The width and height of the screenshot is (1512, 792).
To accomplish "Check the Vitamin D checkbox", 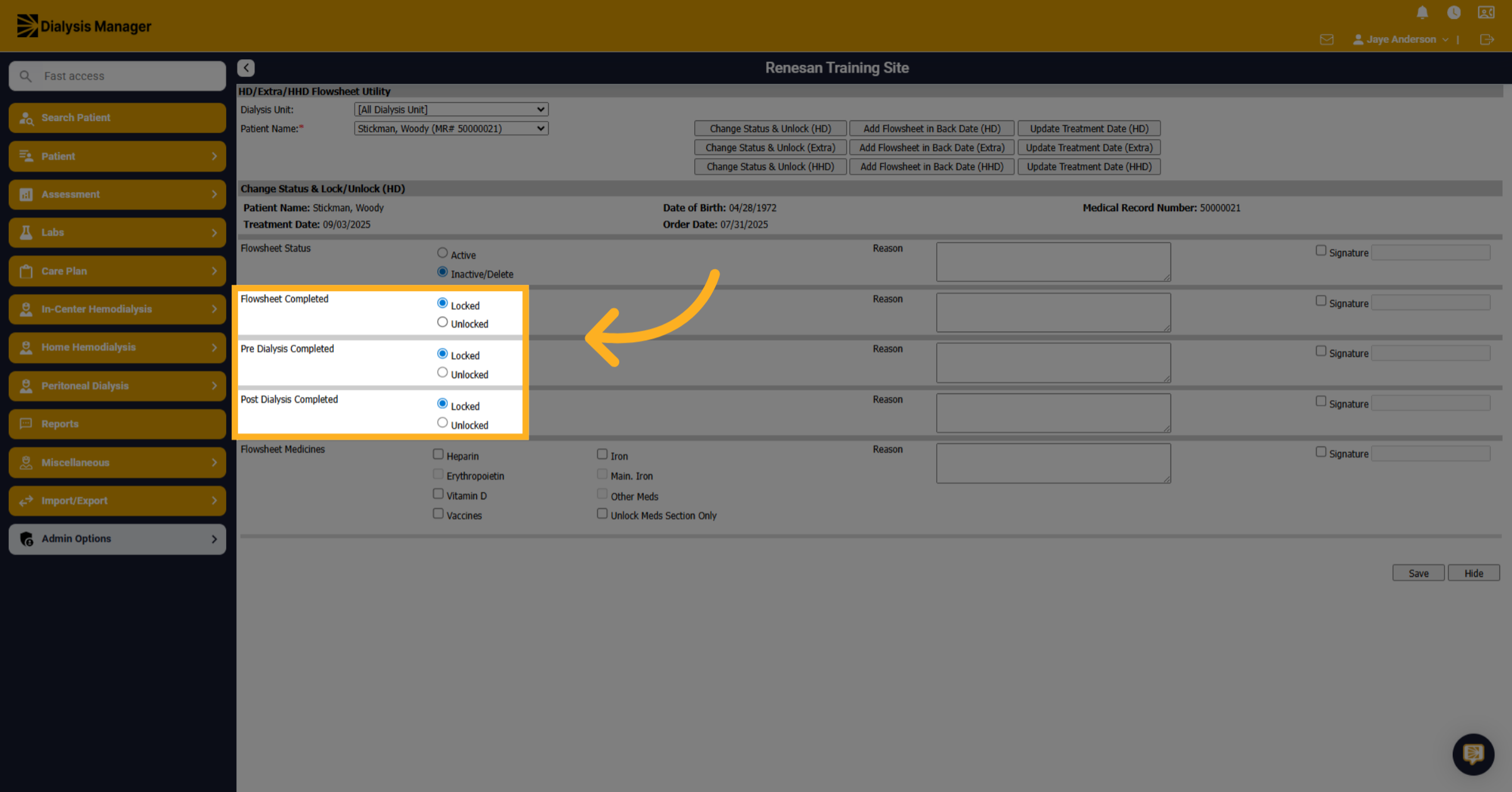I will [438, 494].
